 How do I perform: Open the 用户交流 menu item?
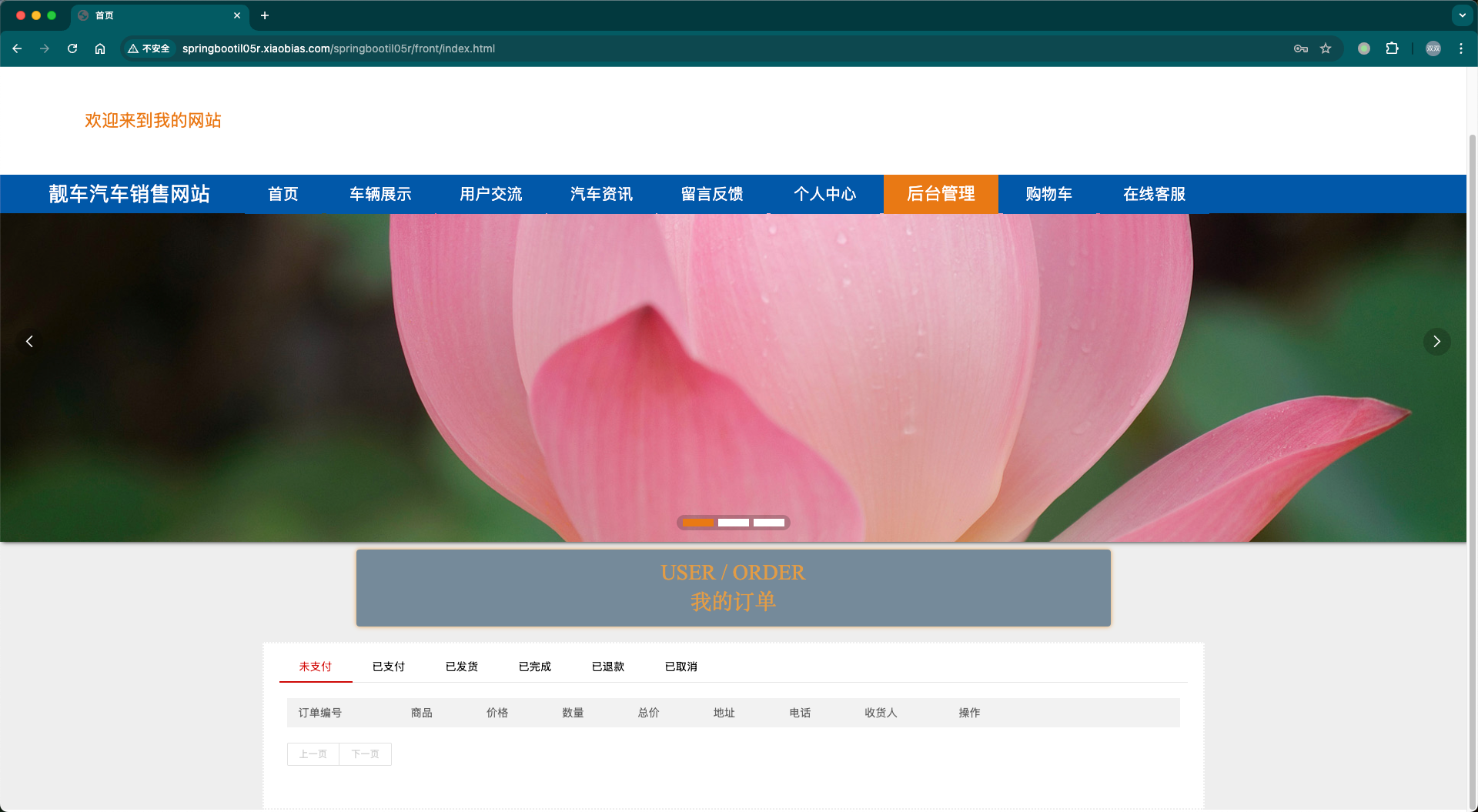(491, 194)
